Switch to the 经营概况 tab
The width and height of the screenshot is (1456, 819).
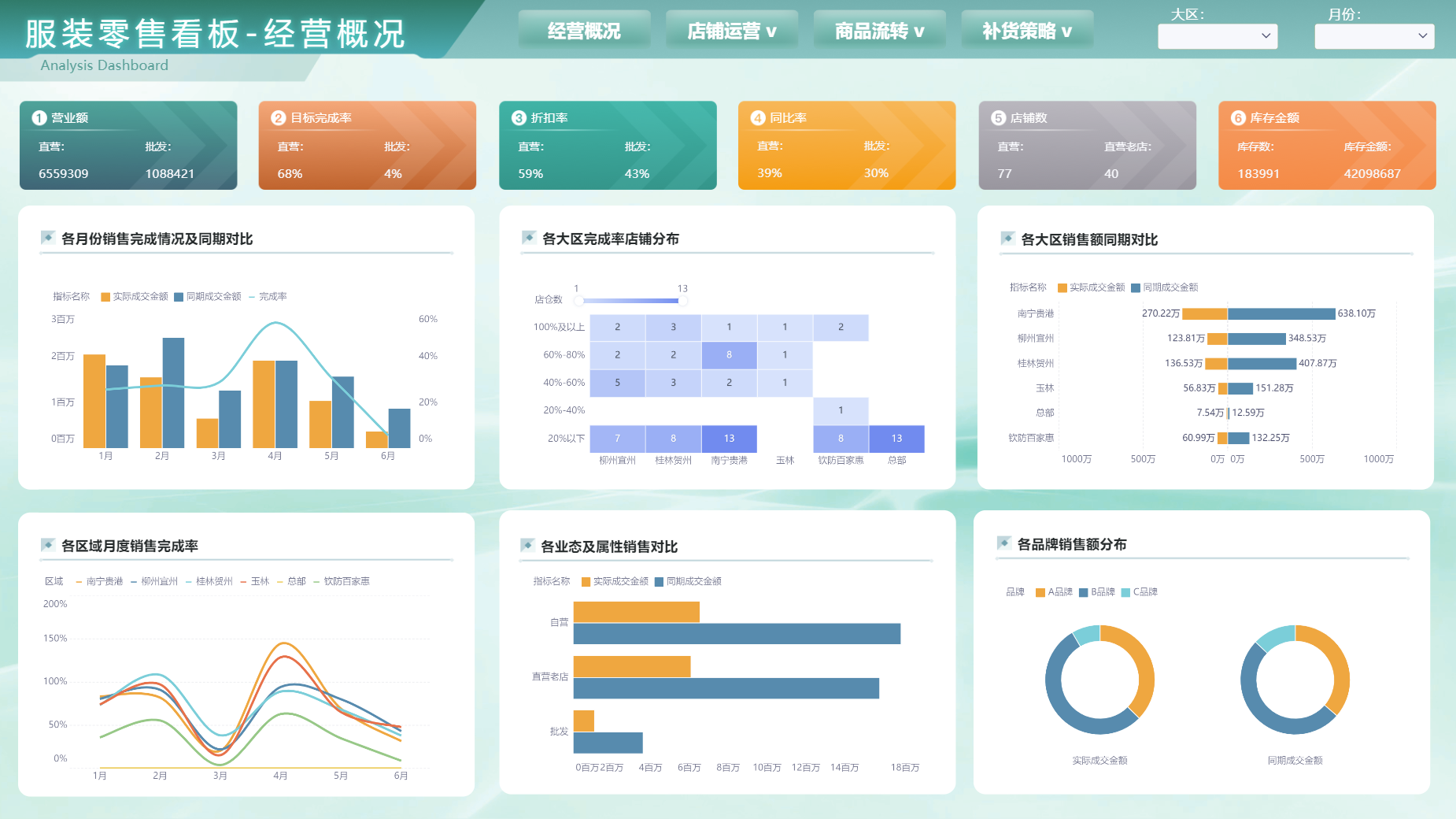coord(584,31)
